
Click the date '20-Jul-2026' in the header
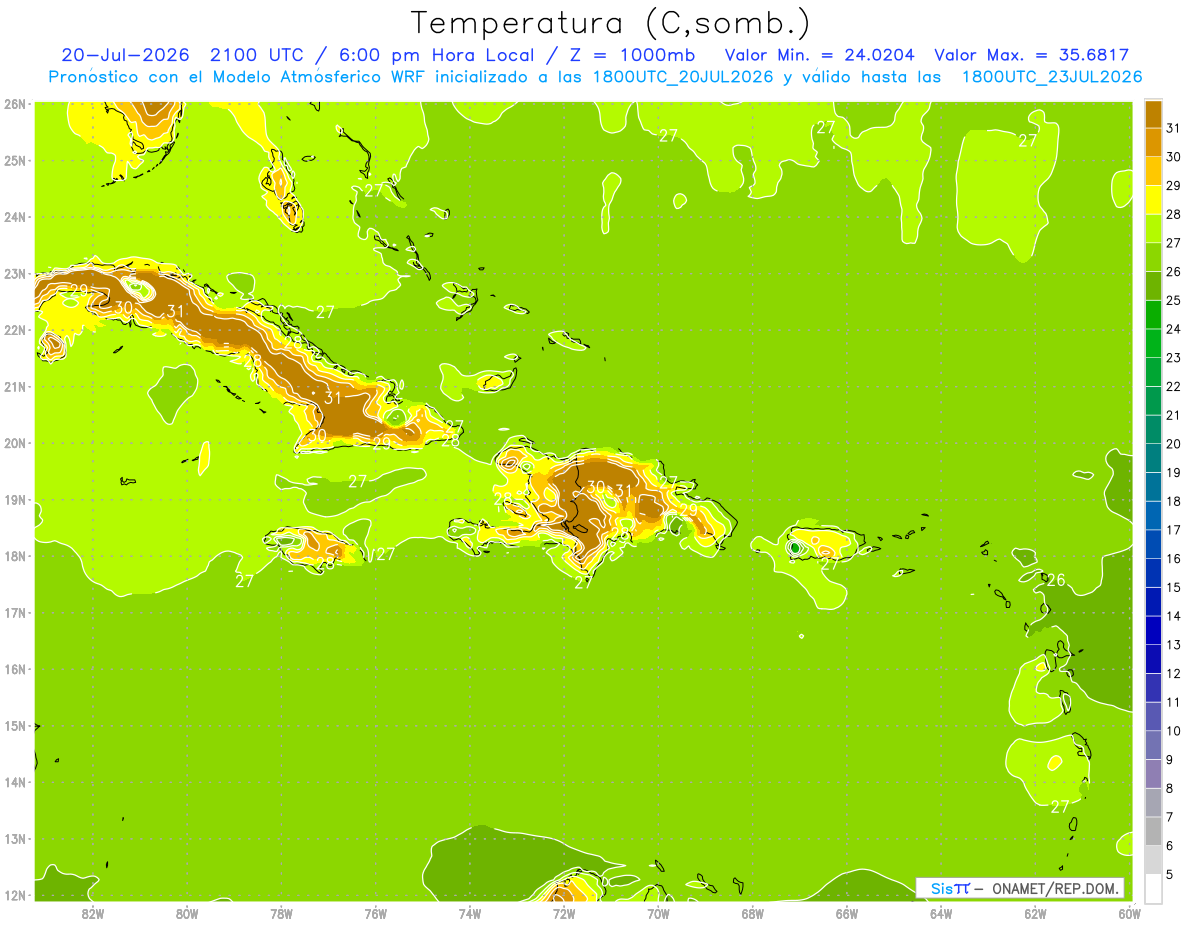125,55
